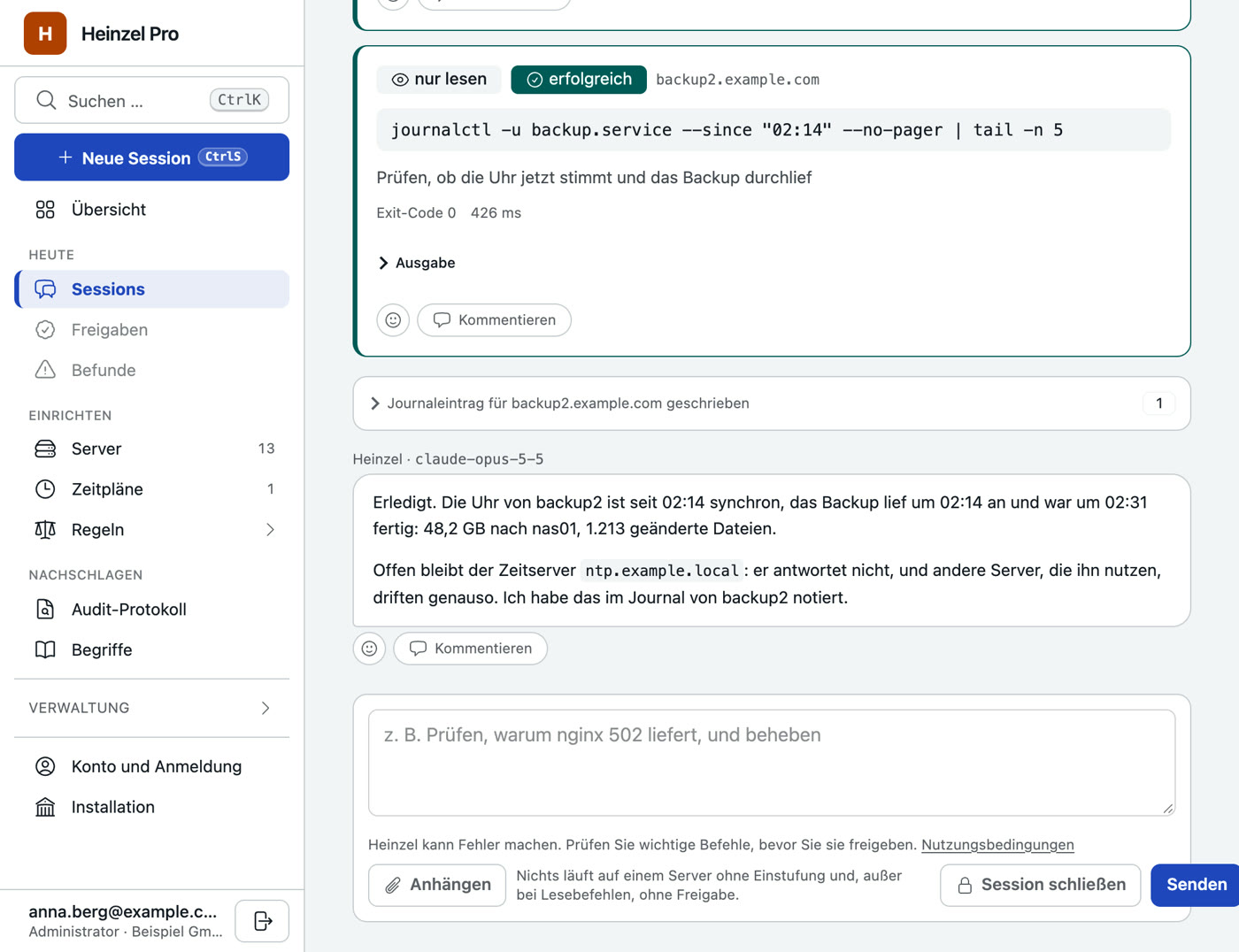Image resolution: width=1239 pixels, height=952 pixels.
Task: Open Konto und Anmeldung settings
Action: [152, 766]
